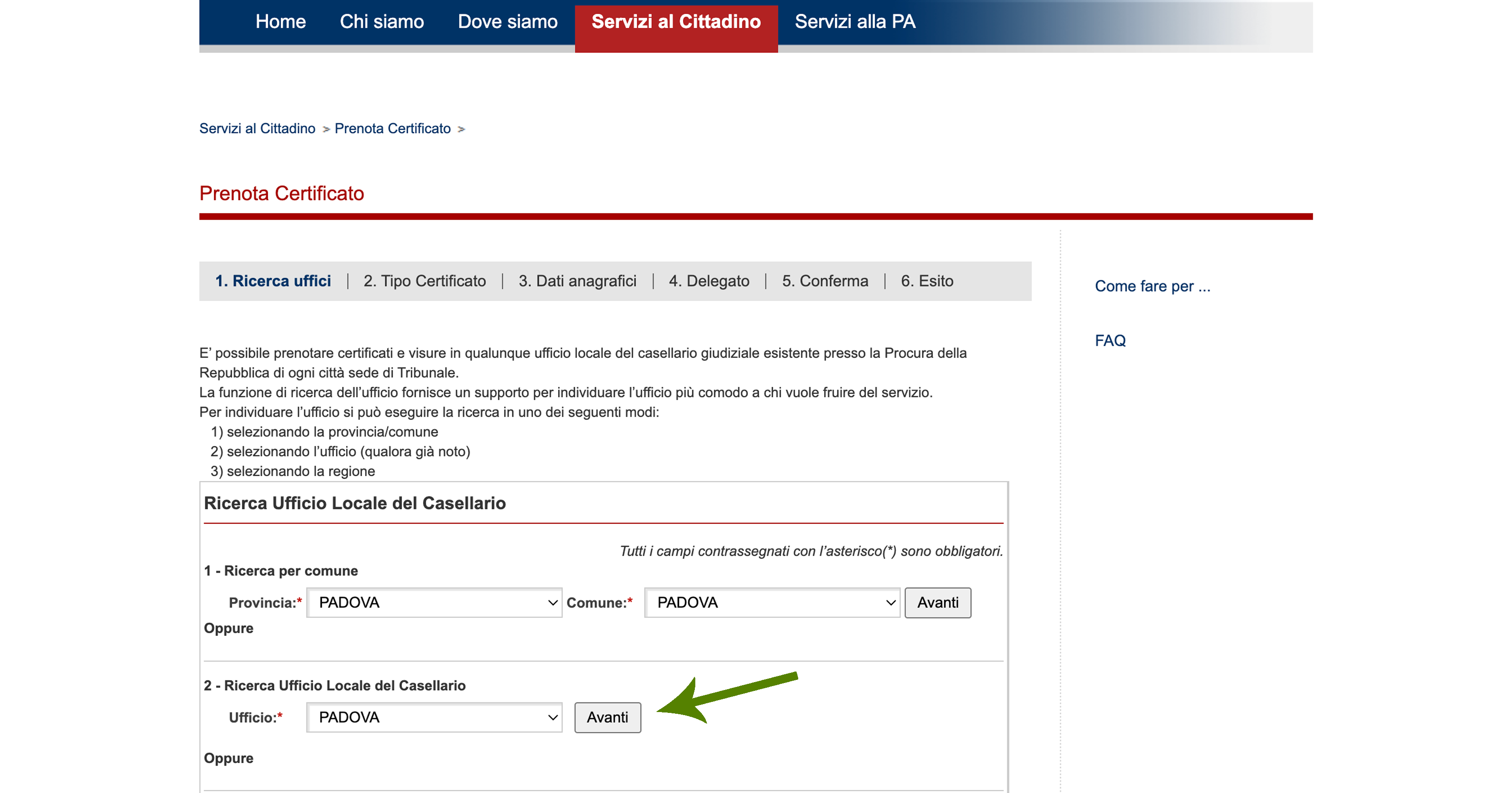Select step 5 Conferma
Viewport: 1512px width, 793px height.
(825, 281)
